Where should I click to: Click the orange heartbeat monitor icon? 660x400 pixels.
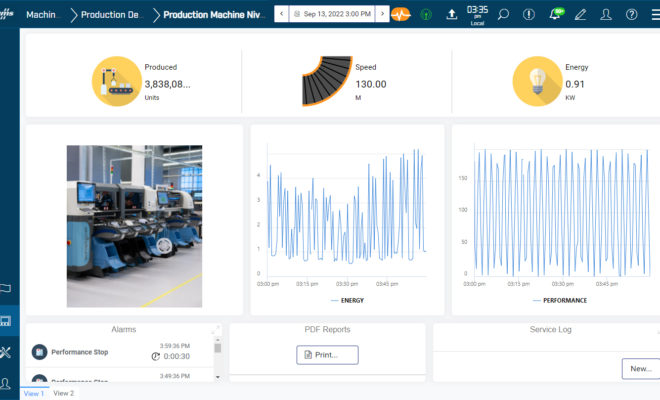tap(400, 15)
